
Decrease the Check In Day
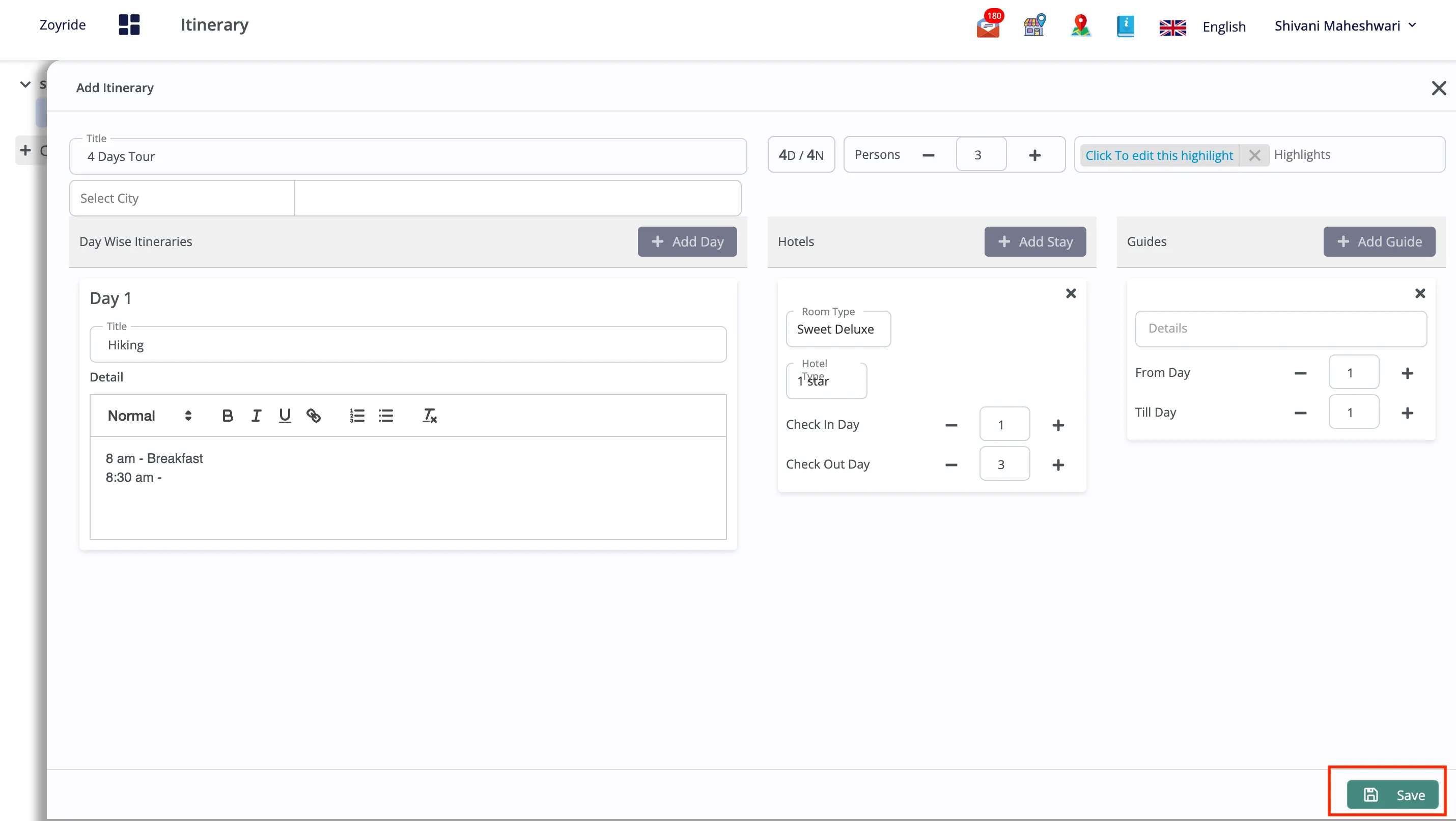(x=951, y=425)
